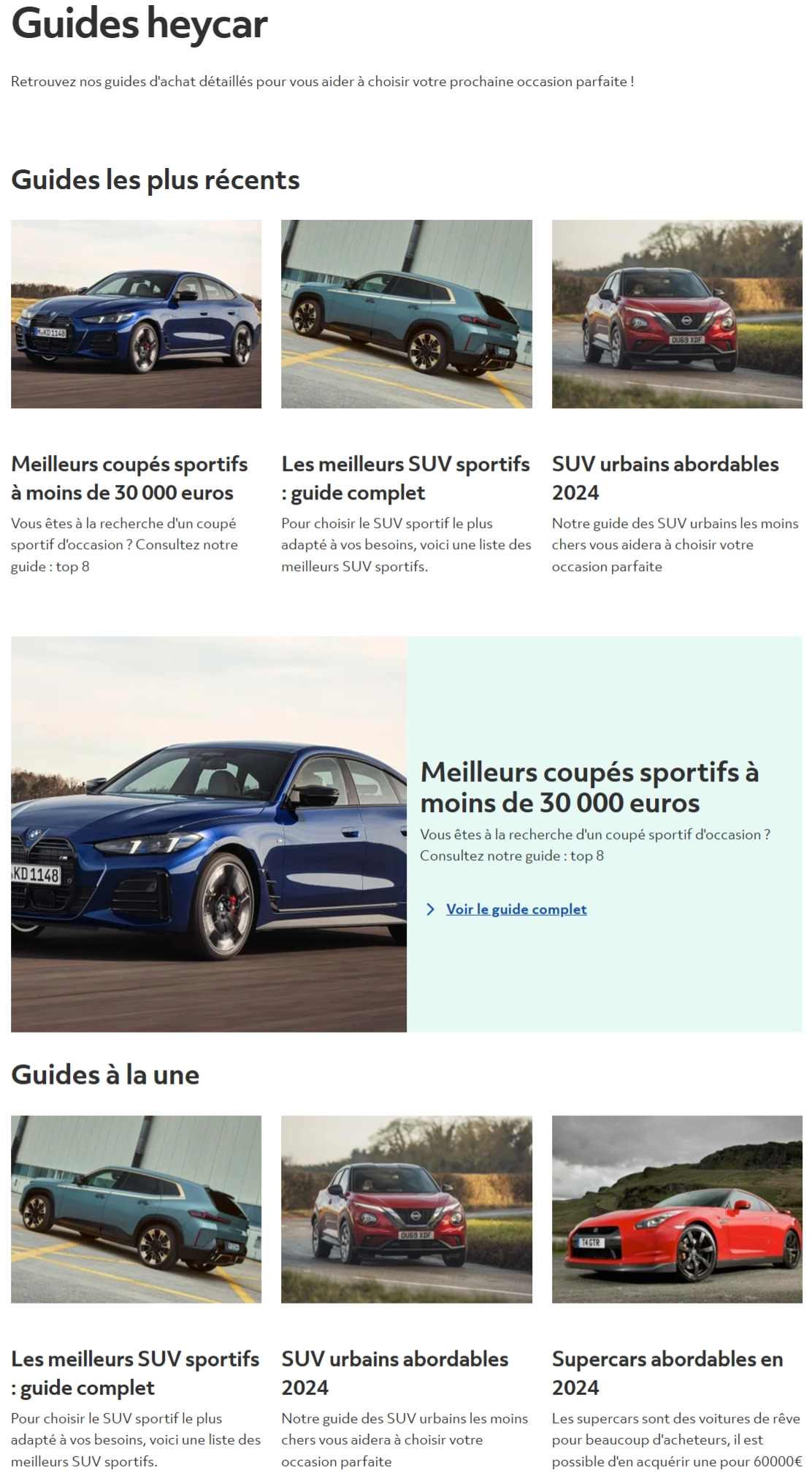The image size is (812, 1484).
Task: Click Supercars abordables en 2024 title
Action: tap(667, 1373)
